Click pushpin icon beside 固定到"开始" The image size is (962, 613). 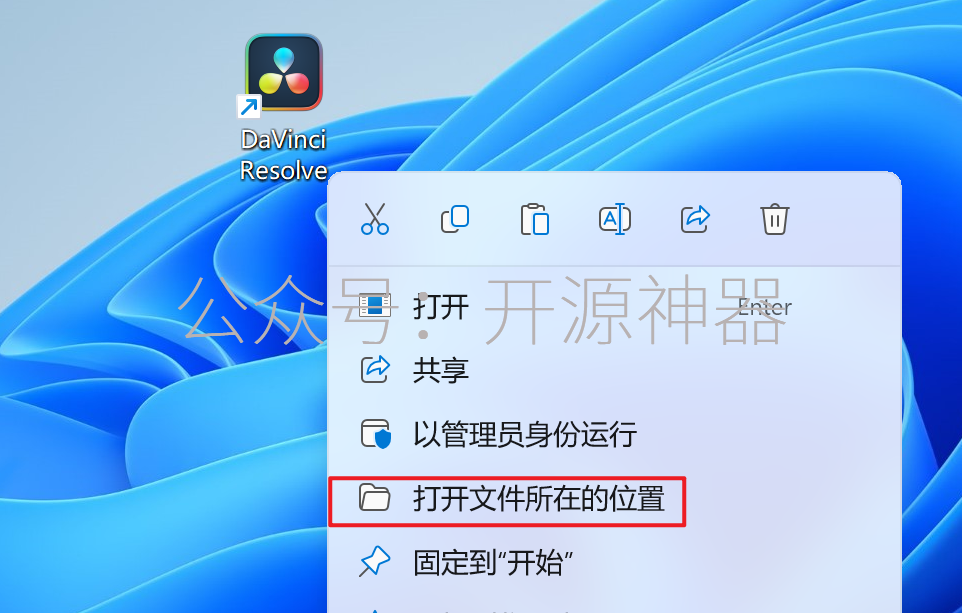click(x=374, y=561)
